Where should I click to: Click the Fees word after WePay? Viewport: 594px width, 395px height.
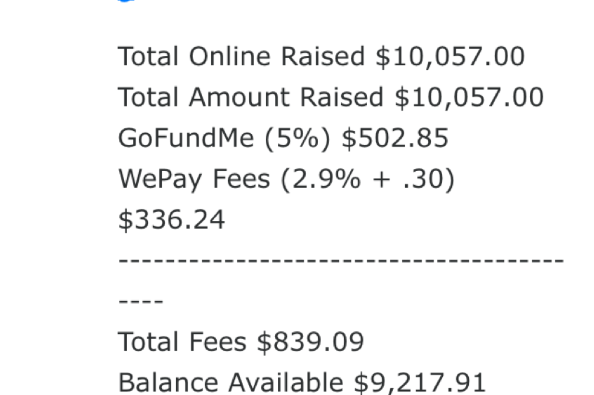pyautogui.click(x=241, y=179)
